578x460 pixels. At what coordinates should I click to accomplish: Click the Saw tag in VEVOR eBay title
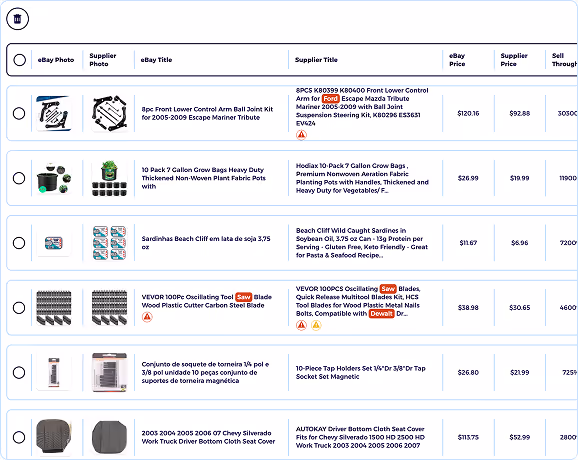[x=243, y=297]
